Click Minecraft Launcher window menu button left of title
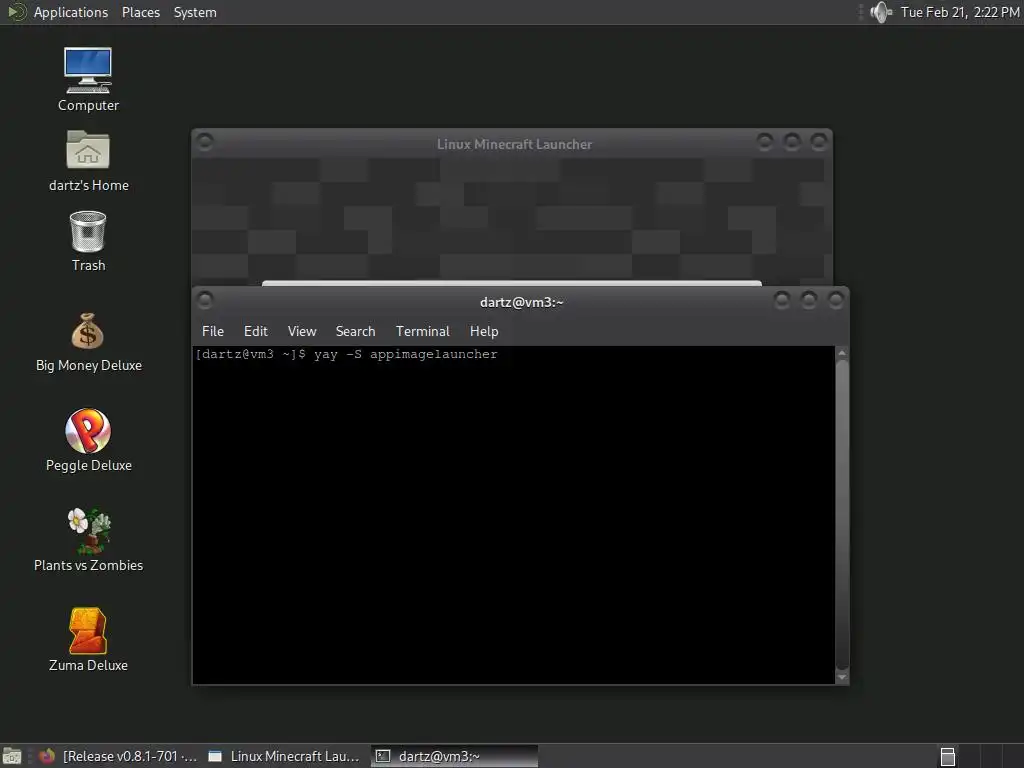This screenshot has height=768, width=1024. click(x=205, y=142)
